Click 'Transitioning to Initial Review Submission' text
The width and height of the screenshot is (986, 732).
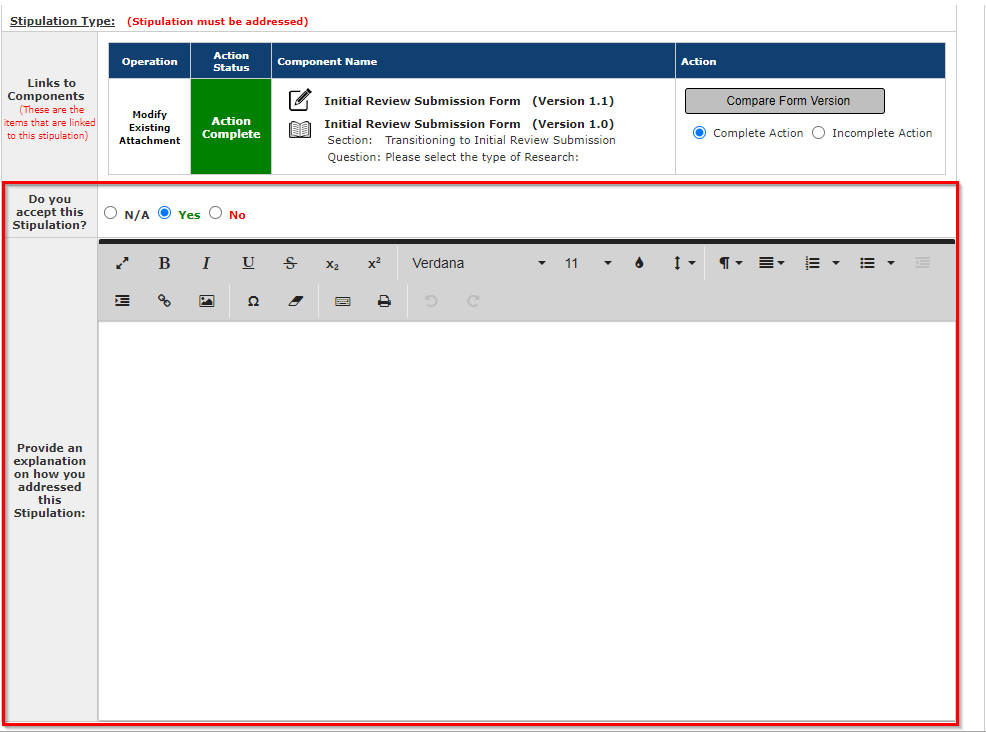[500, 140]
